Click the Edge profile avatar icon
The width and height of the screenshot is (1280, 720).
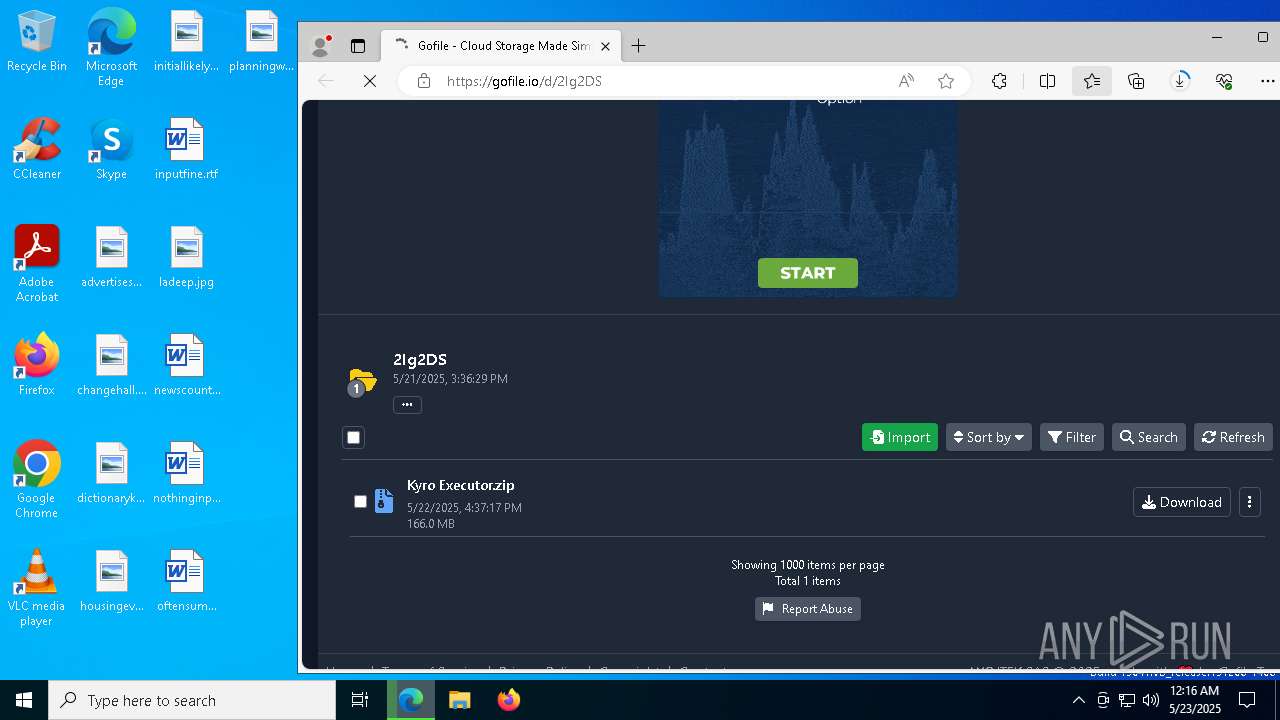pos(321,46)
